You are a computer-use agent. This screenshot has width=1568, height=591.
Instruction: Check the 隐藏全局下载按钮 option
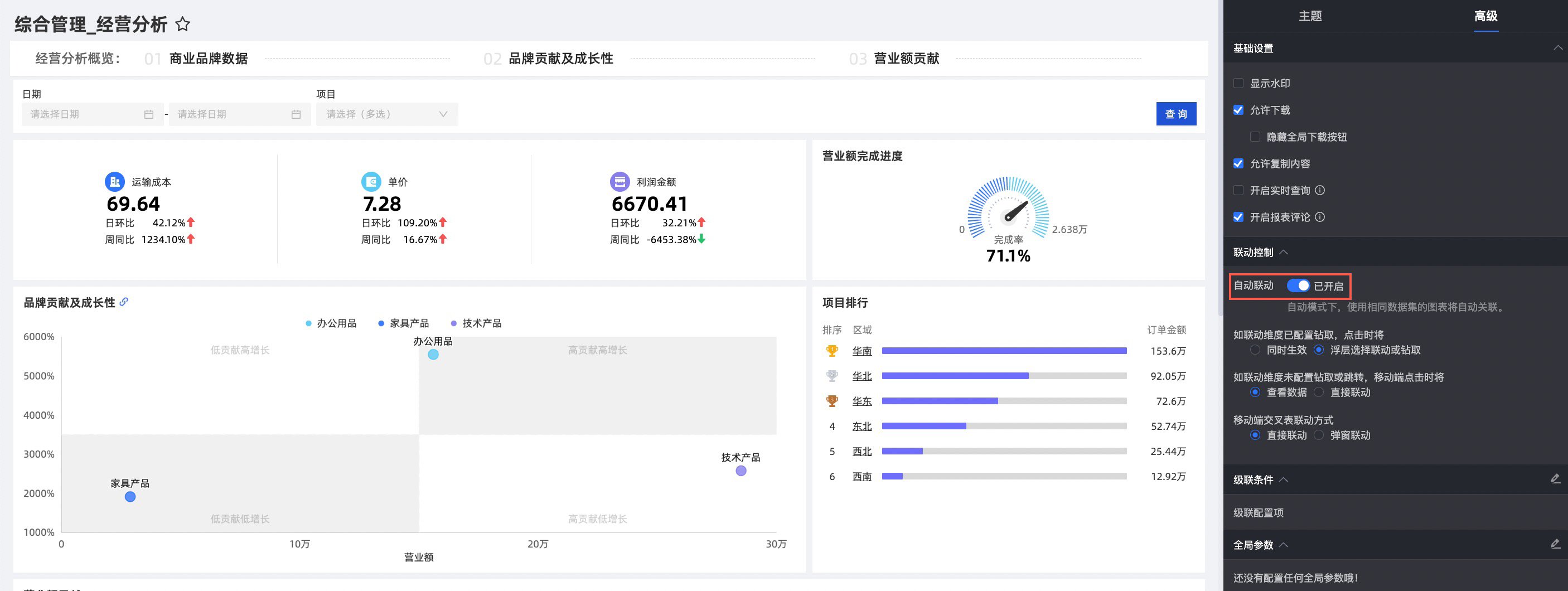[1255, 137]
